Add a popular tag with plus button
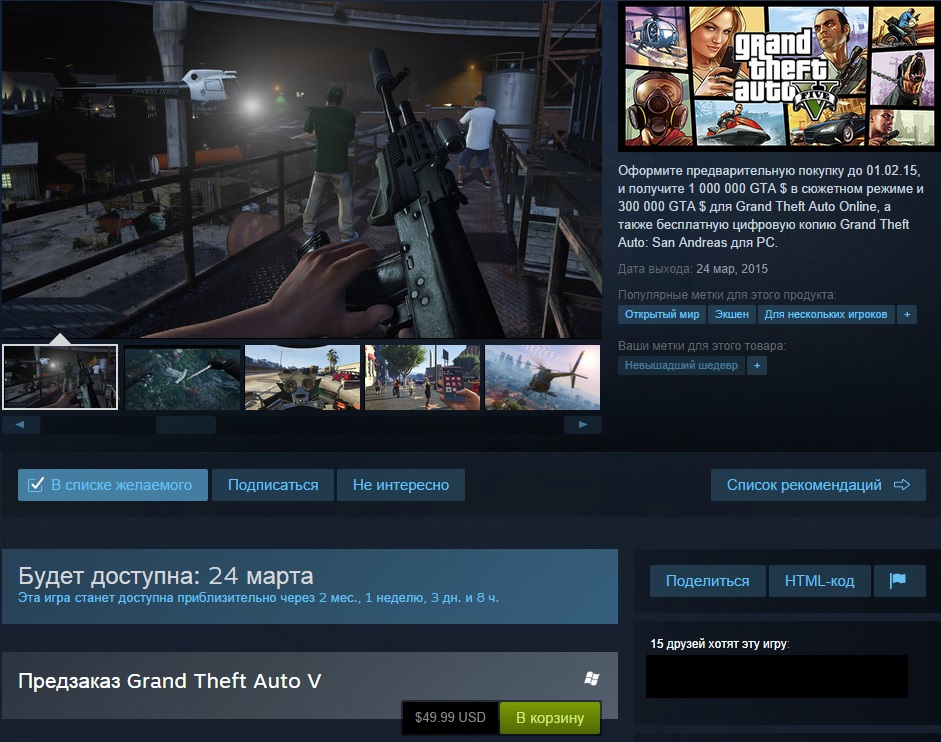 (907, 315)
